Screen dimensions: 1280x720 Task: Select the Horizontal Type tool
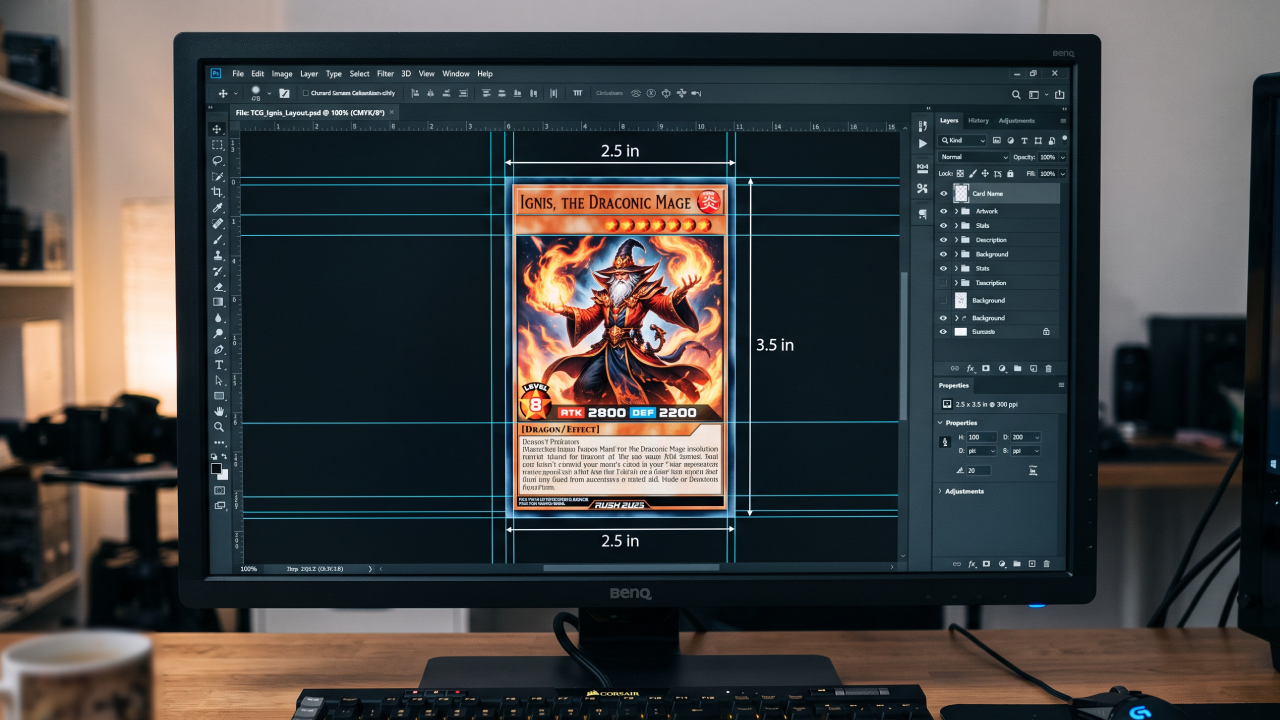click(218, 365)
